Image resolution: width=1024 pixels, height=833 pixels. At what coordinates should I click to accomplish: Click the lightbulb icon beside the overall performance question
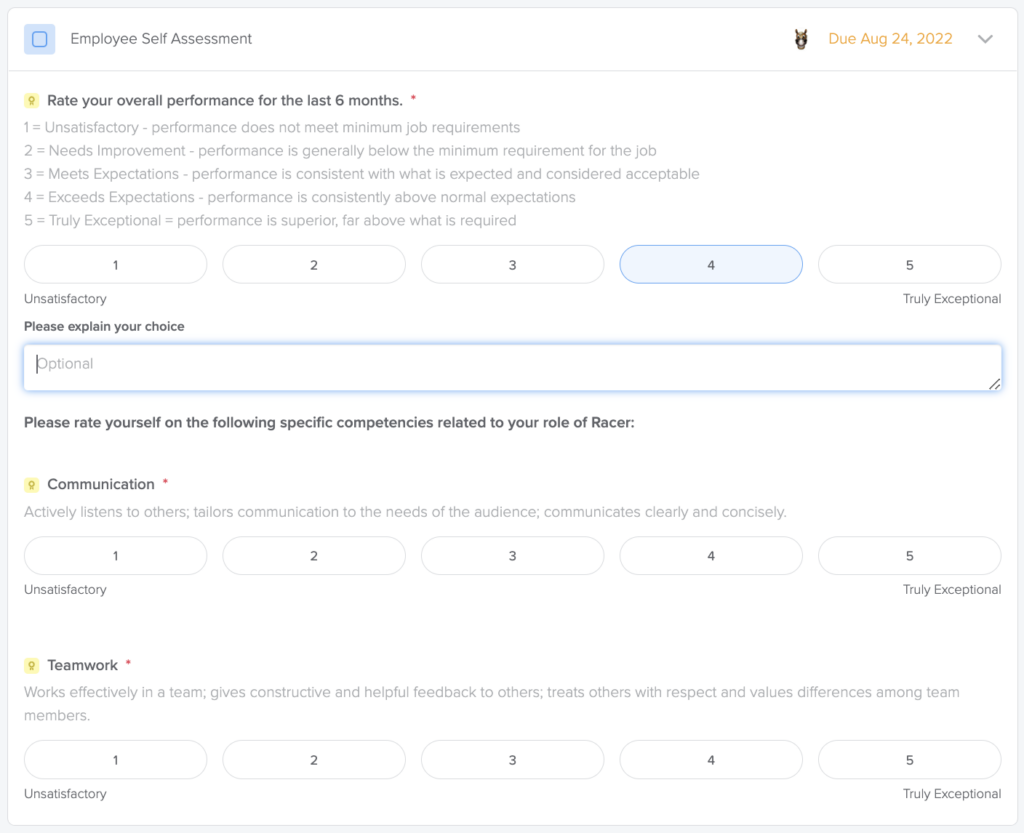pyautogui.click(x=30, y=100)
